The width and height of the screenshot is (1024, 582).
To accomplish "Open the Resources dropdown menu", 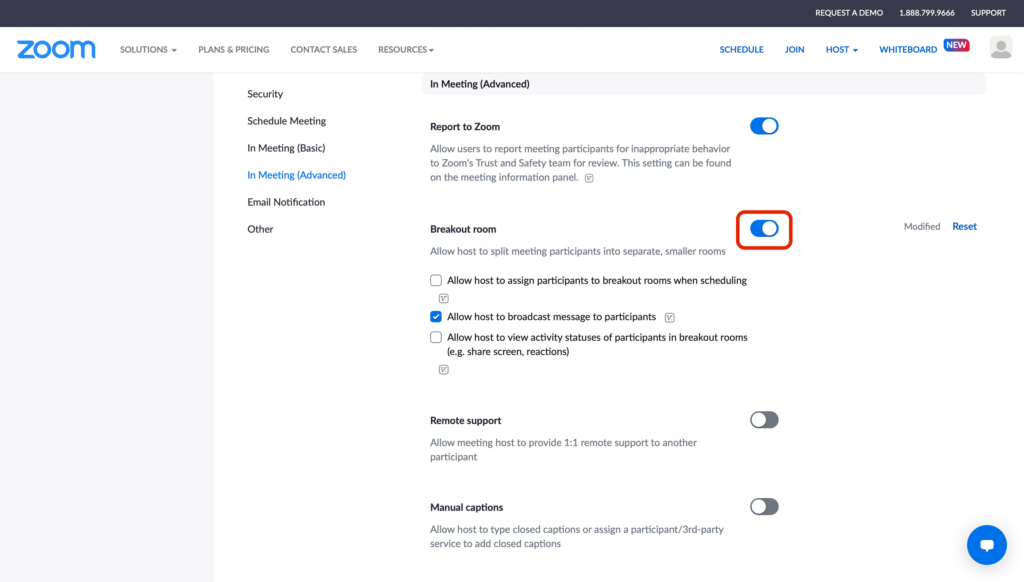I will 405,50.
